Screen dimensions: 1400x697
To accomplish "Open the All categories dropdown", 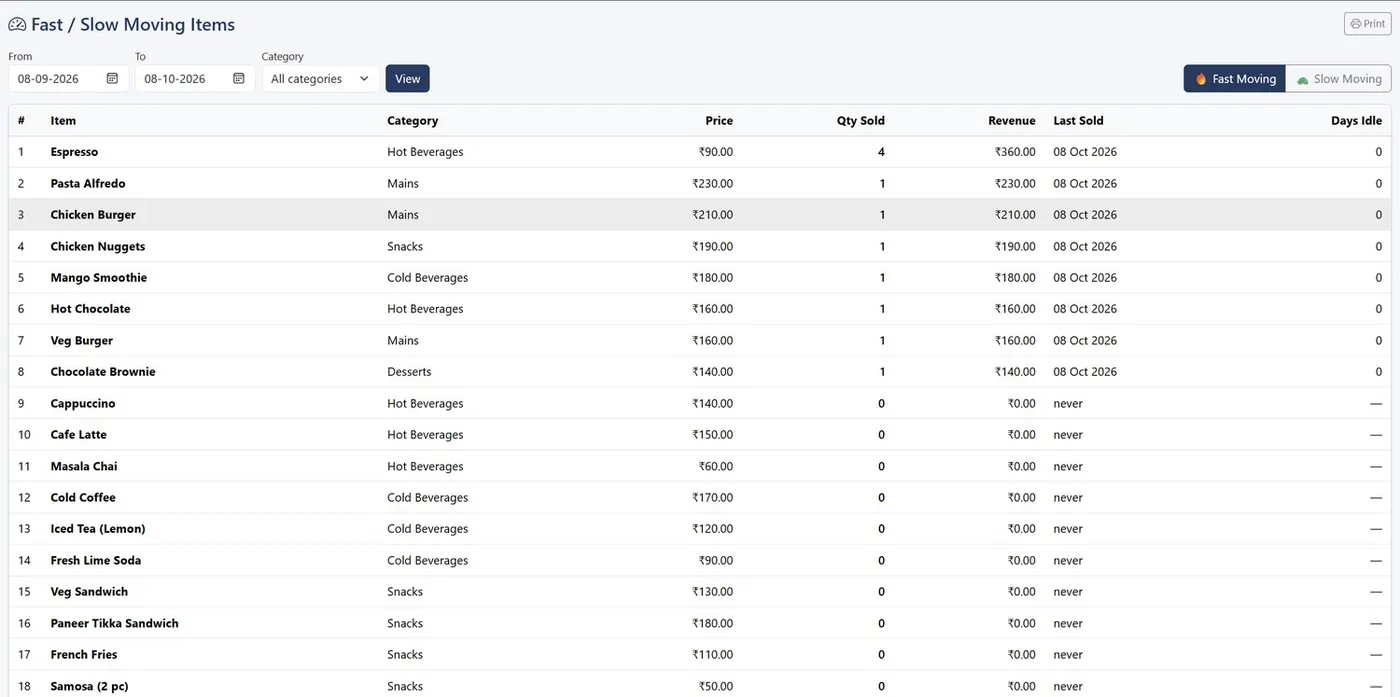I will [320, 78].
